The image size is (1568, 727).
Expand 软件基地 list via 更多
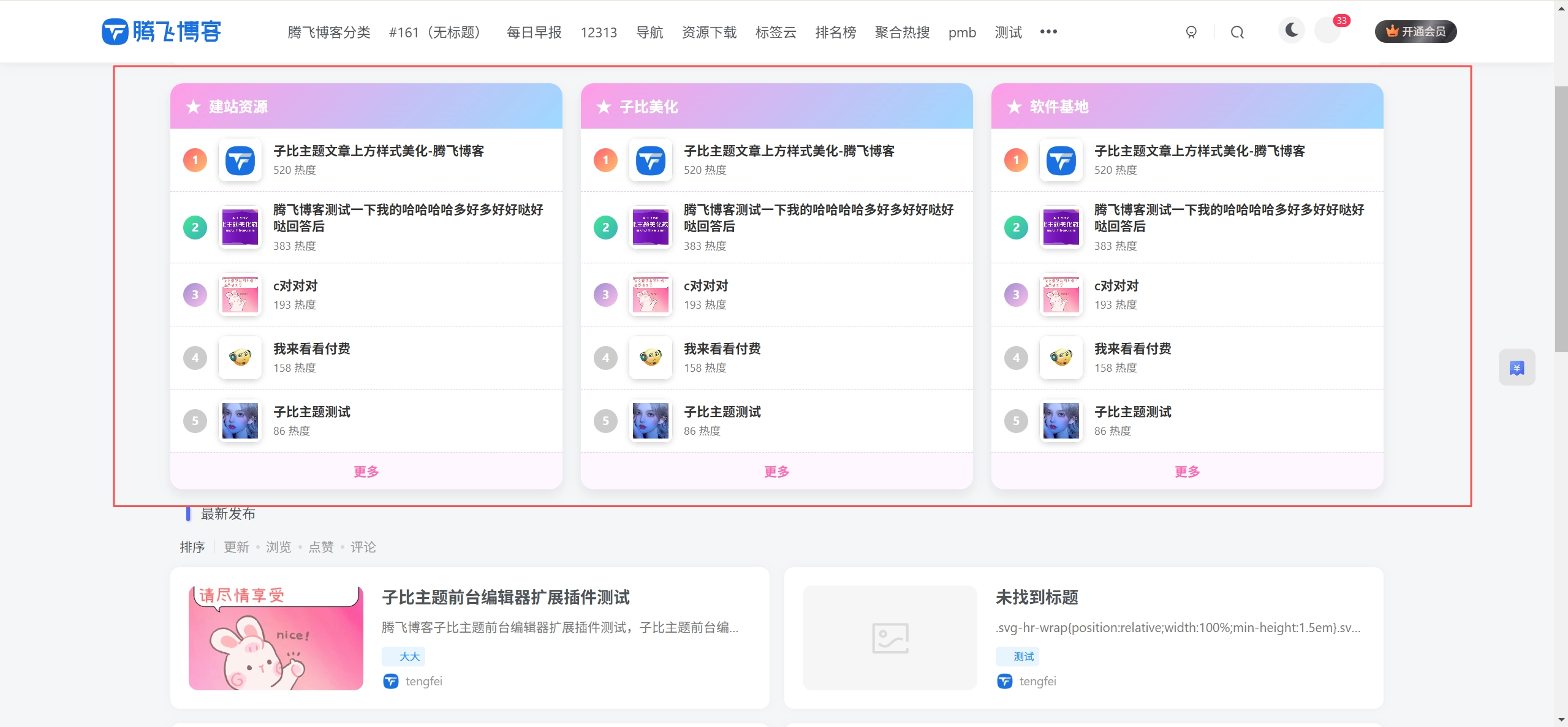click(x=1186, y=471)
